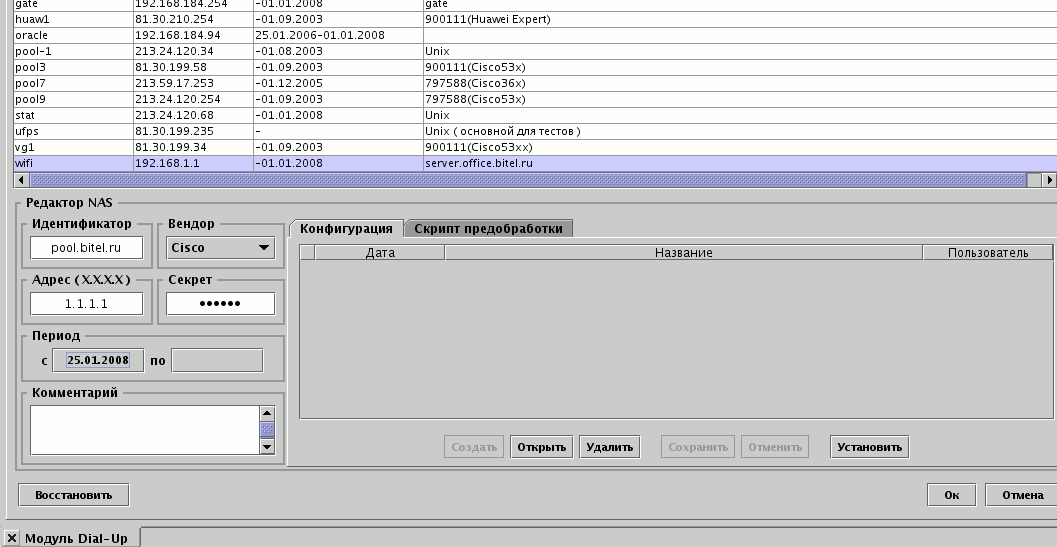The width and height of the screenshot is (1057, 547).
Task: Switch to Скрипт предобработки tab
Action: (490, 229)
